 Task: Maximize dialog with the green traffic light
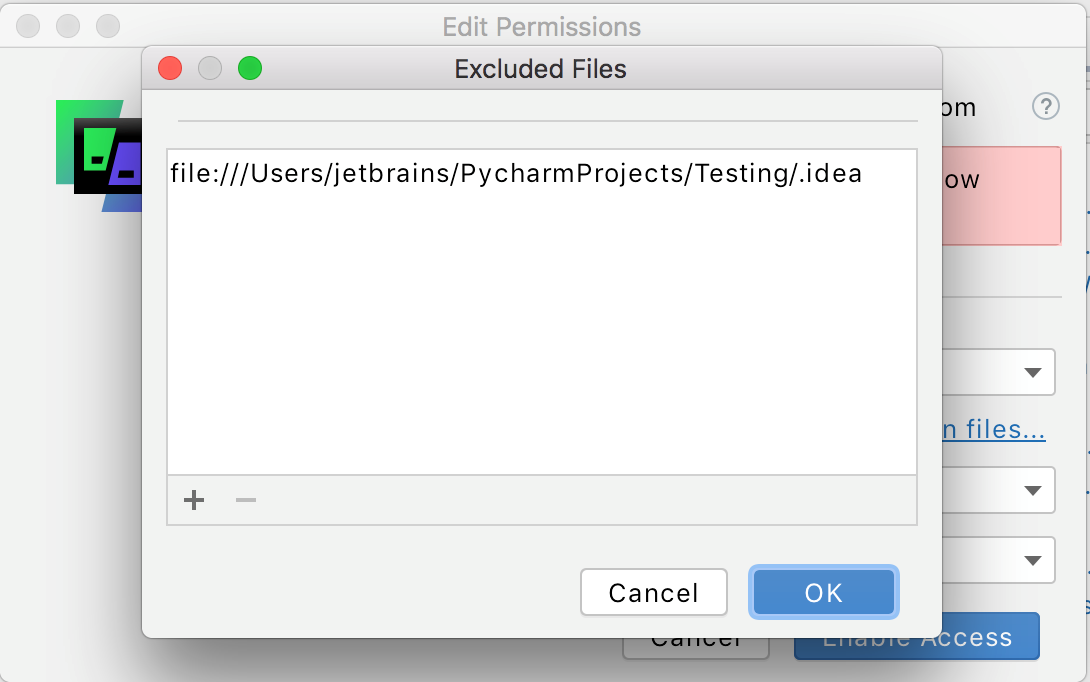click(250, 68)
